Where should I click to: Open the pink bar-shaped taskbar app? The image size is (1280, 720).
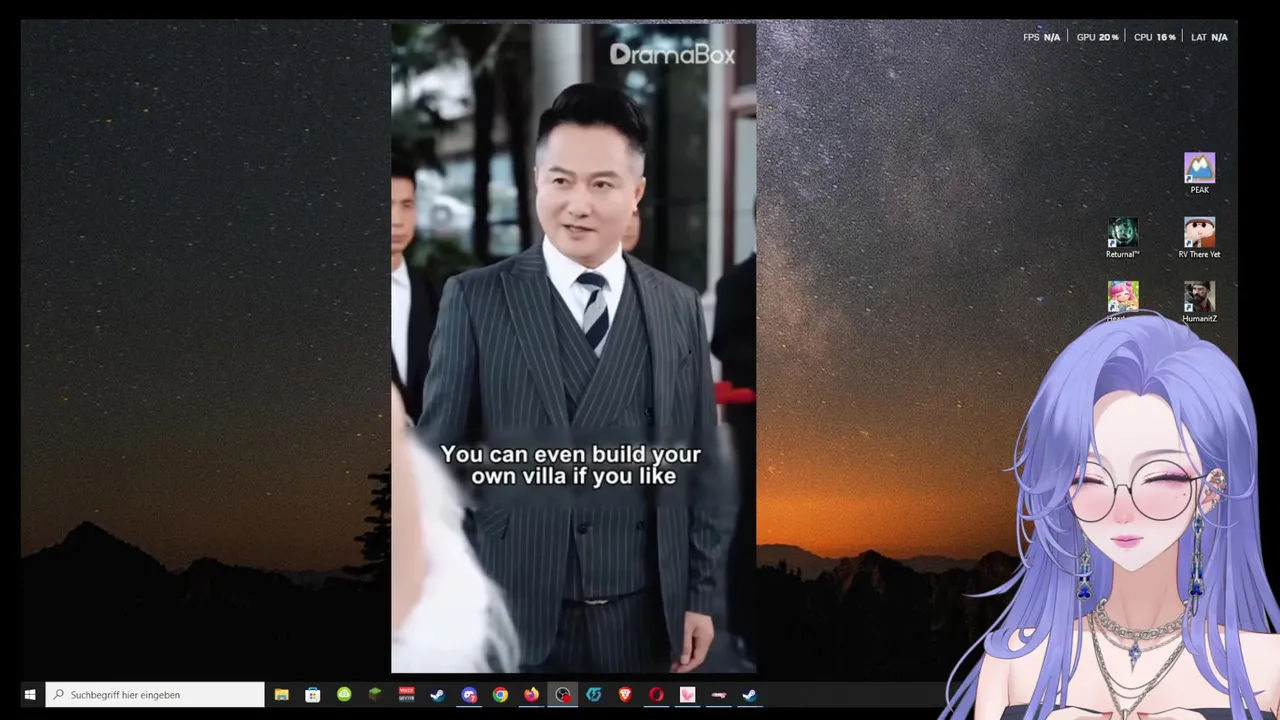[x=718, y=695]
